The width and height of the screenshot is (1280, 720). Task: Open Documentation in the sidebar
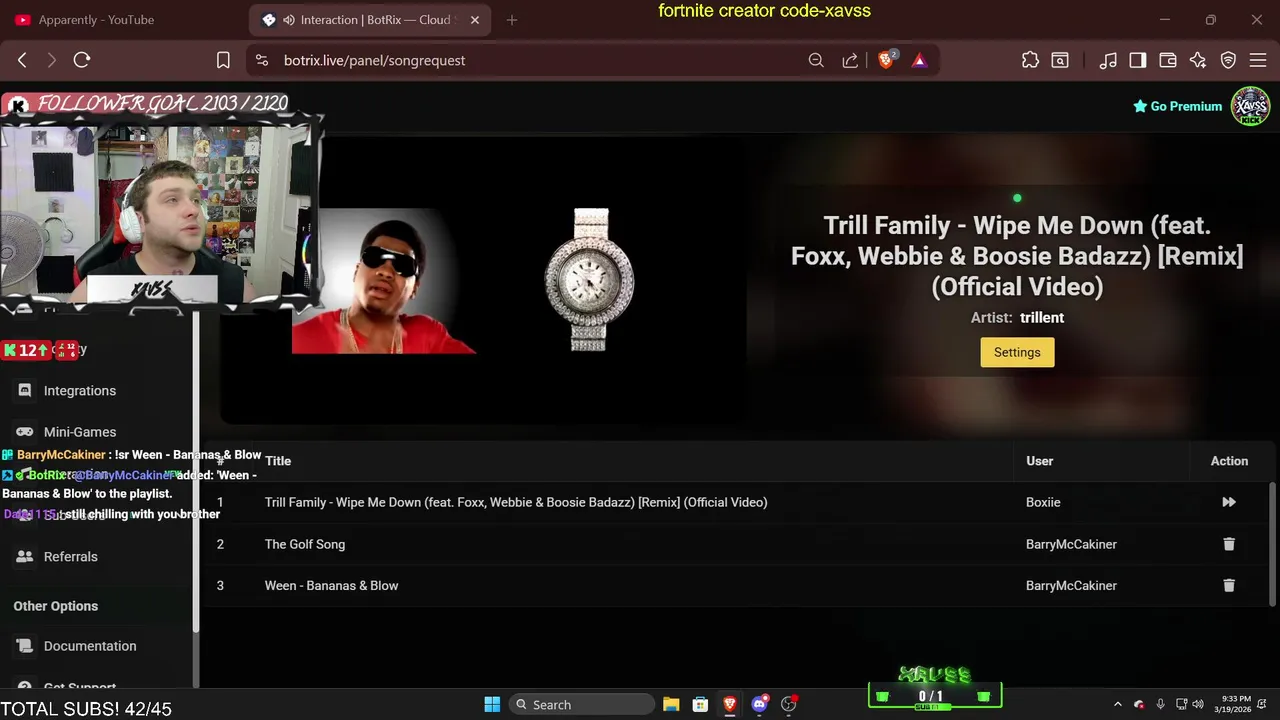pyautogui.click(x=90, y=646)
